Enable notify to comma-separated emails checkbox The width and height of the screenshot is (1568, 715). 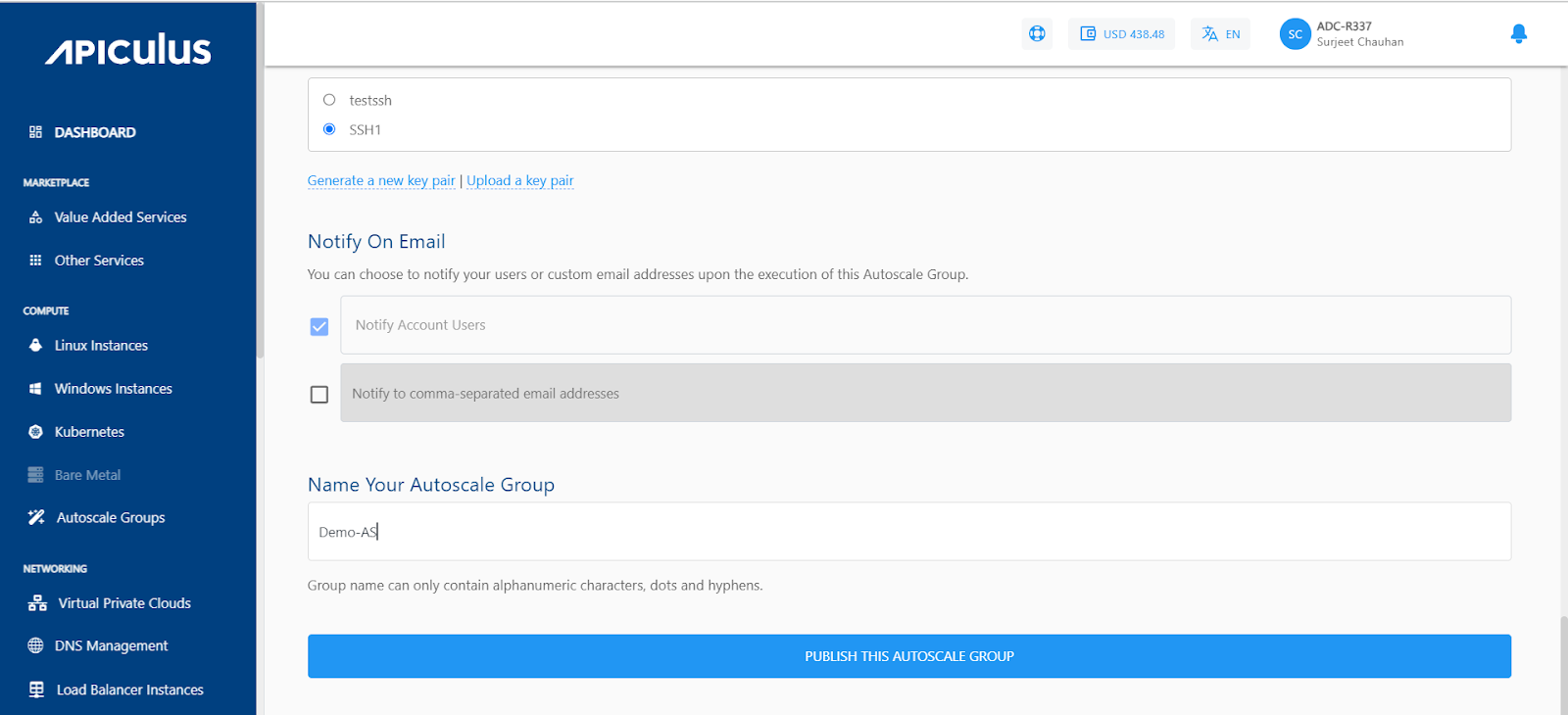319,395
